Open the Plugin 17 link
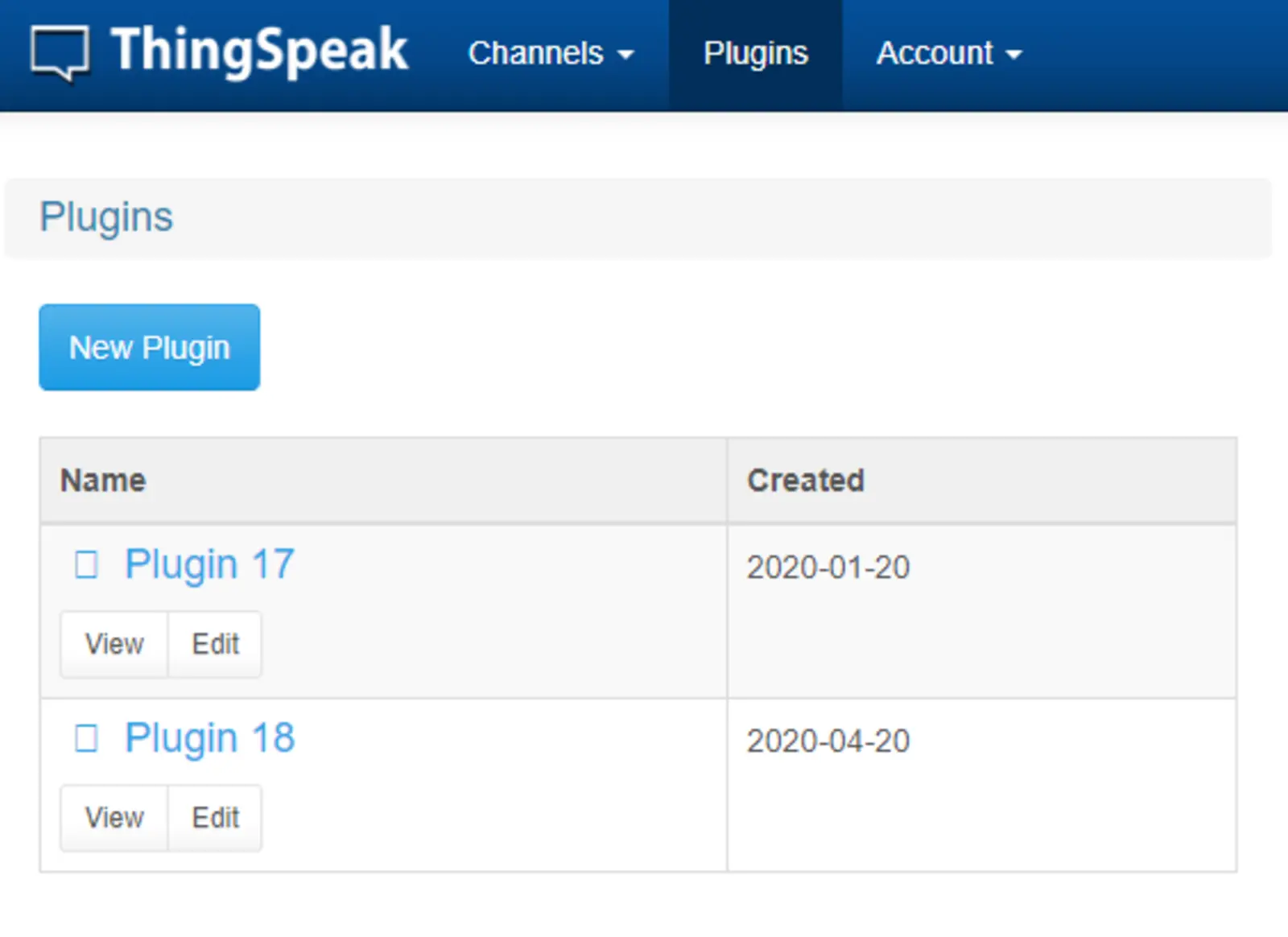This screenshot has width=1288, height=937. (209, 564)
